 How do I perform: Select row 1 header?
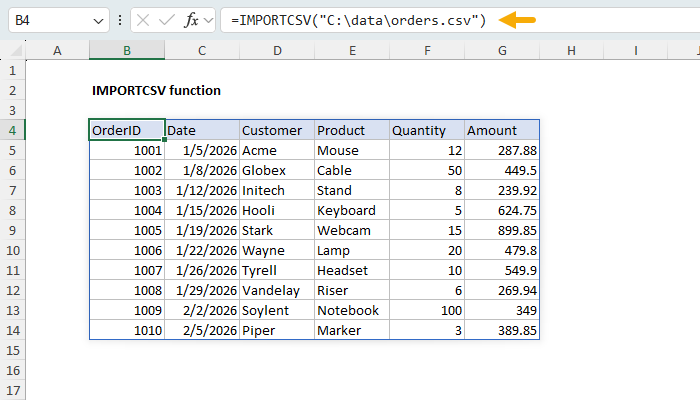tap(12, 71)
